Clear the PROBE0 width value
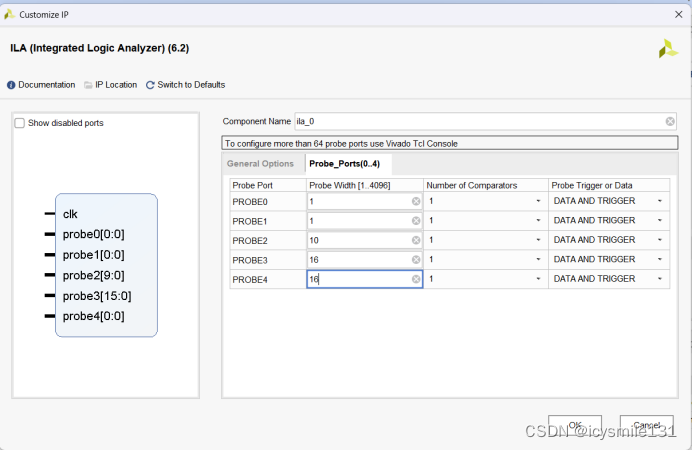Screen dimensions: 692x450 (416, 201)
